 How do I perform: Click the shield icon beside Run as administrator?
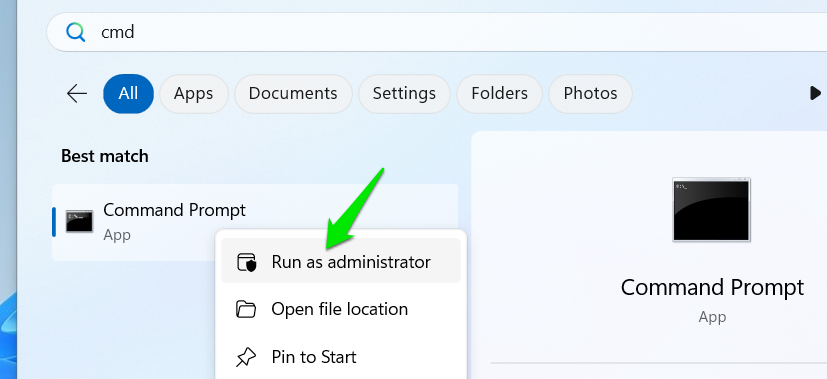pos(246,262)
